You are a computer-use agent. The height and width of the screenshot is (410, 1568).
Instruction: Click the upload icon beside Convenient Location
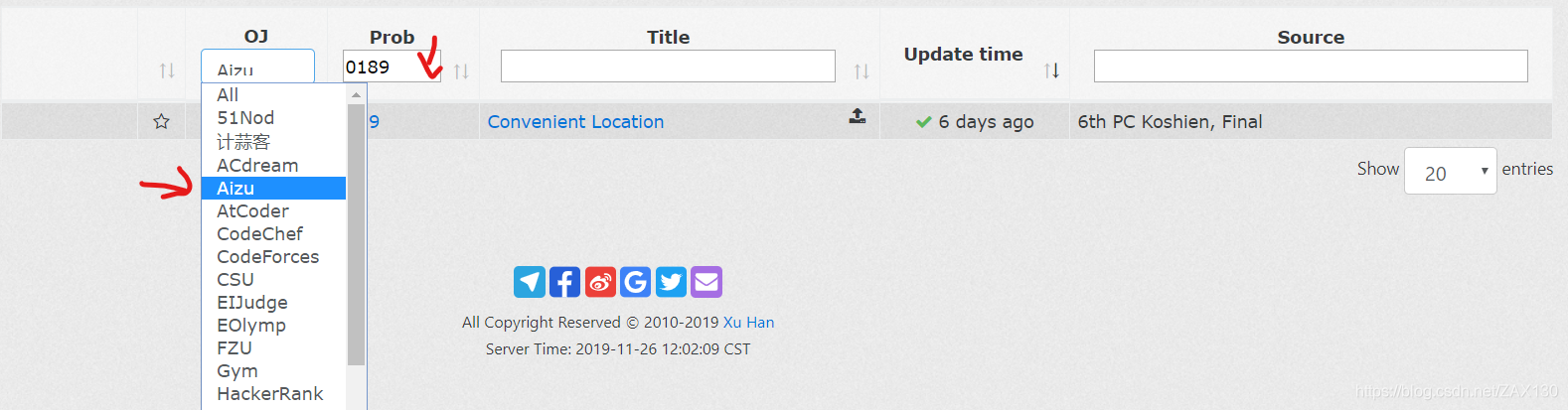click(x=858, y=116)
